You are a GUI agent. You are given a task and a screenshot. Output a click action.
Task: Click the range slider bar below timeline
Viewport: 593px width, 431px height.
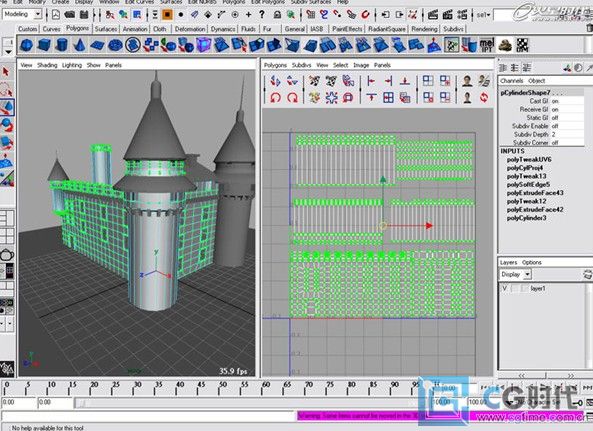250,403
